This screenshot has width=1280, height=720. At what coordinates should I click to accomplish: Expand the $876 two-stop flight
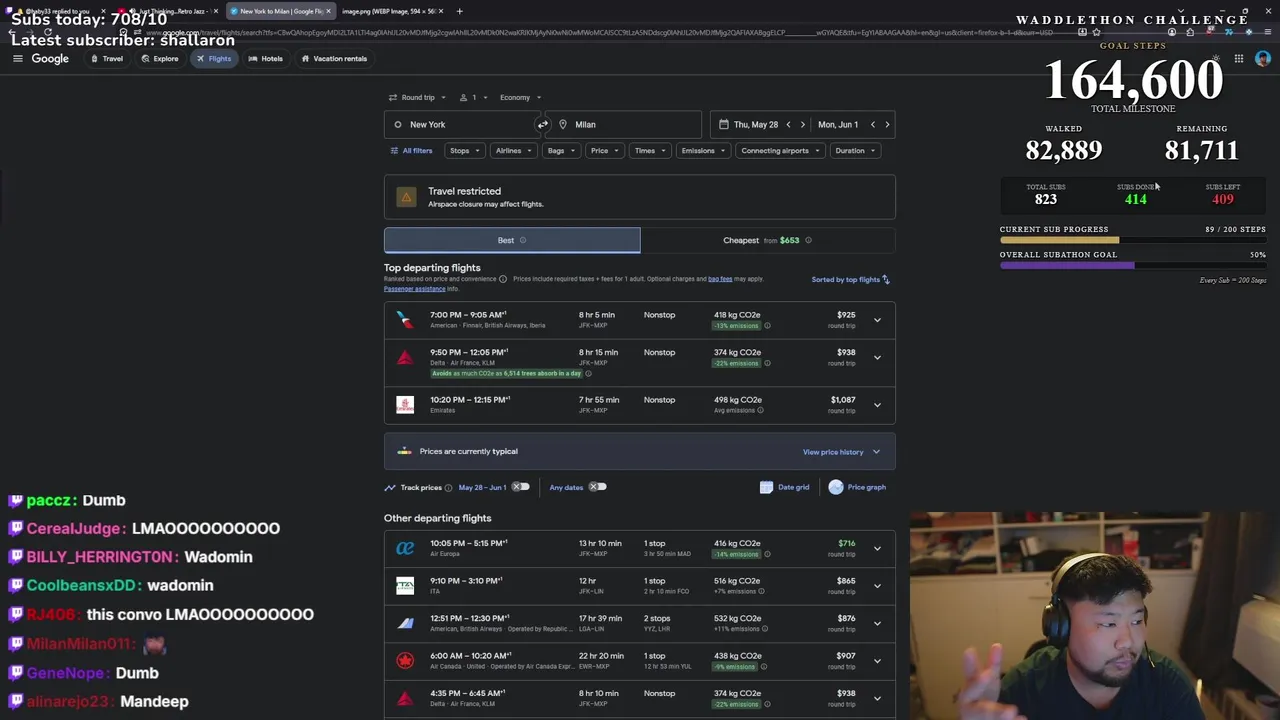click(877, 623)
